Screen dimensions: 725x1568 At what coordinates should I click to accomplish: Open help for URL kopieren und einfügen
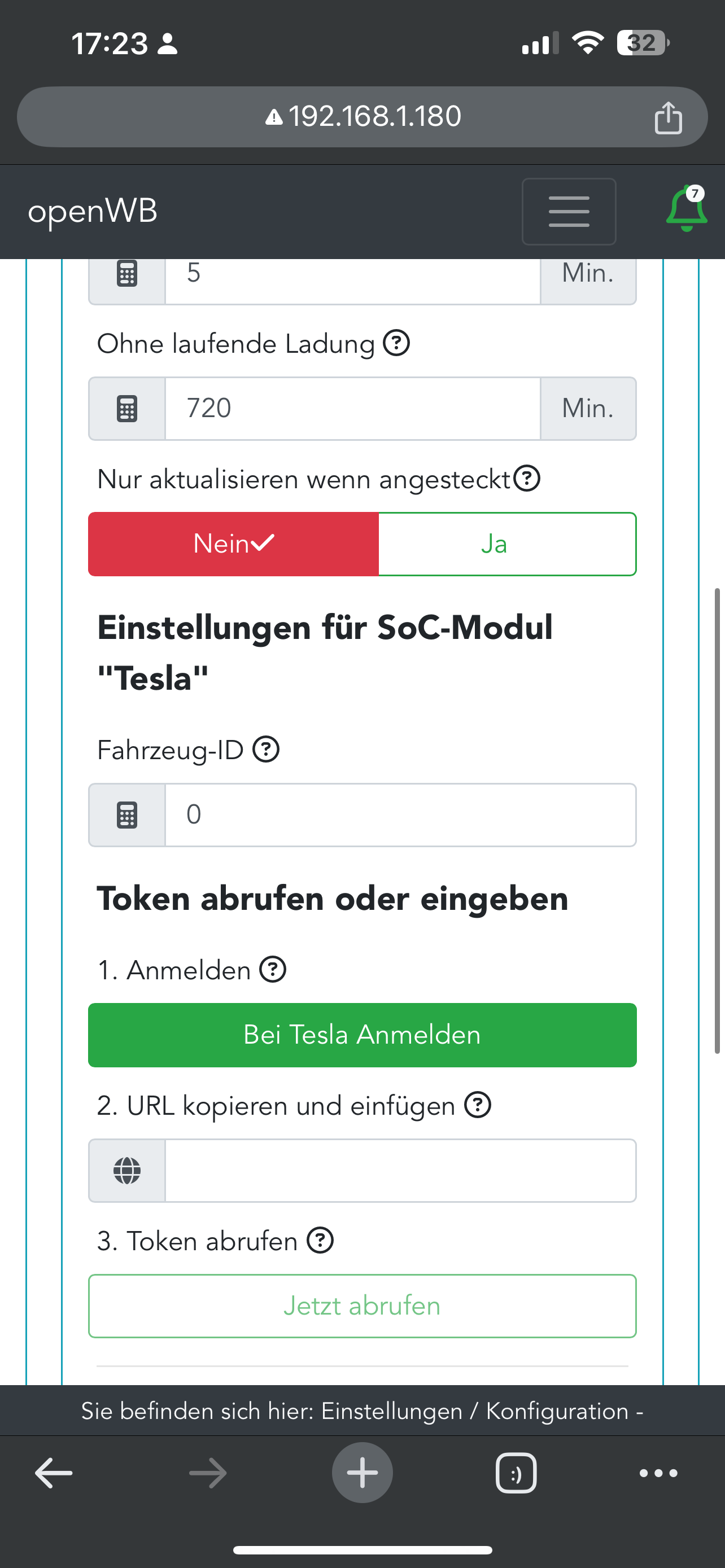[478, 1105]
